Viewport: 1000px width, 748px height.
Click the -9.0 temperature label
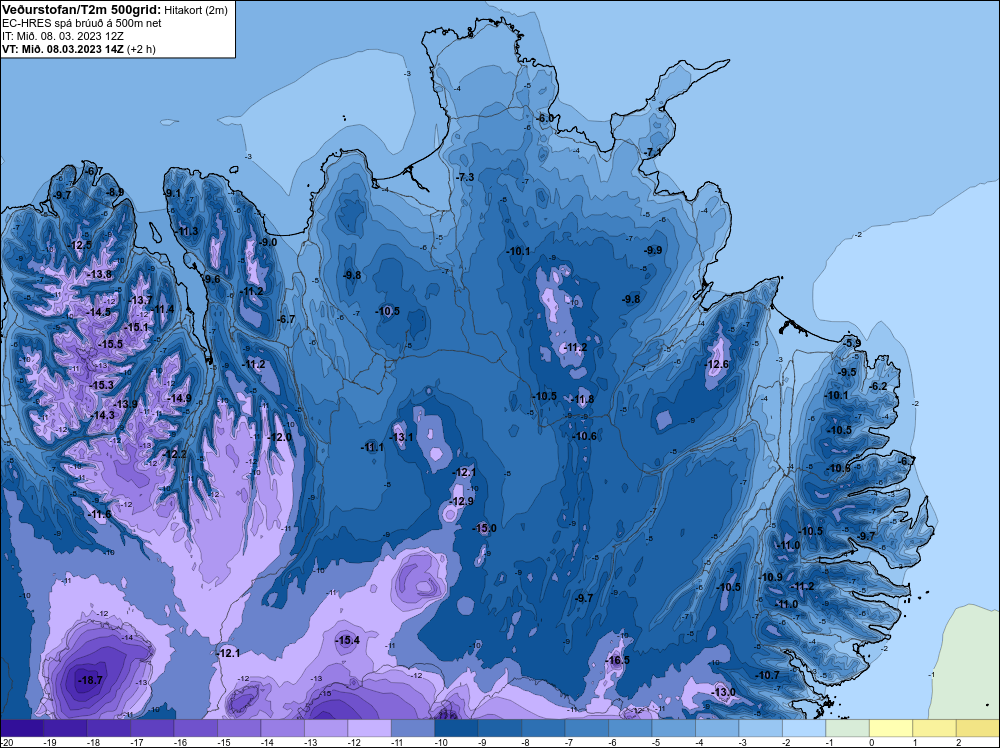pyautogui.click(x=268, y=242)
